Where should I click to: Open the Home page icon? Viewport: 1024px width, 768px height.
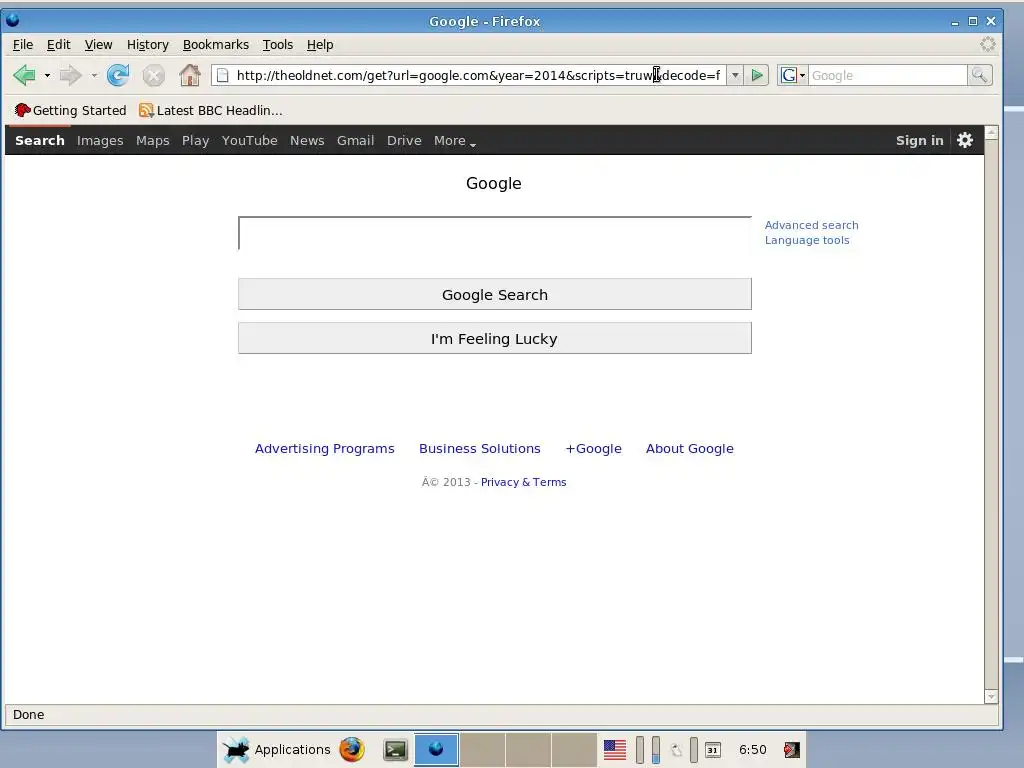[190, 75]
